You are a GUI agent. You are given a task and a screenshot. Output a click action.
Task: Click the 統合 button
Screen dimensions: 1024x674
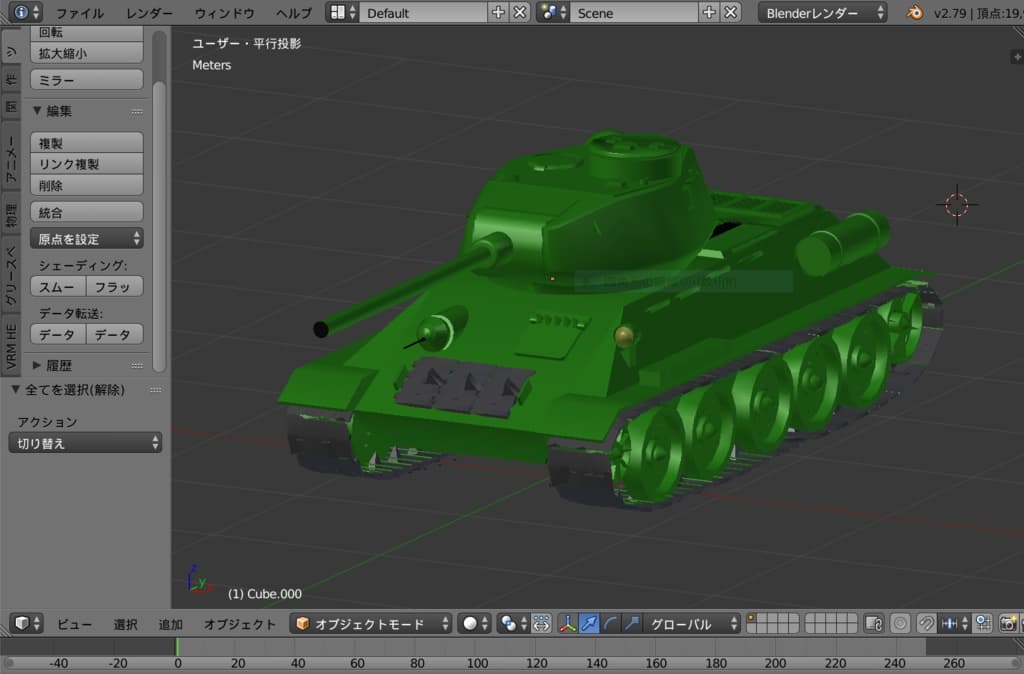tap(86, 212)
